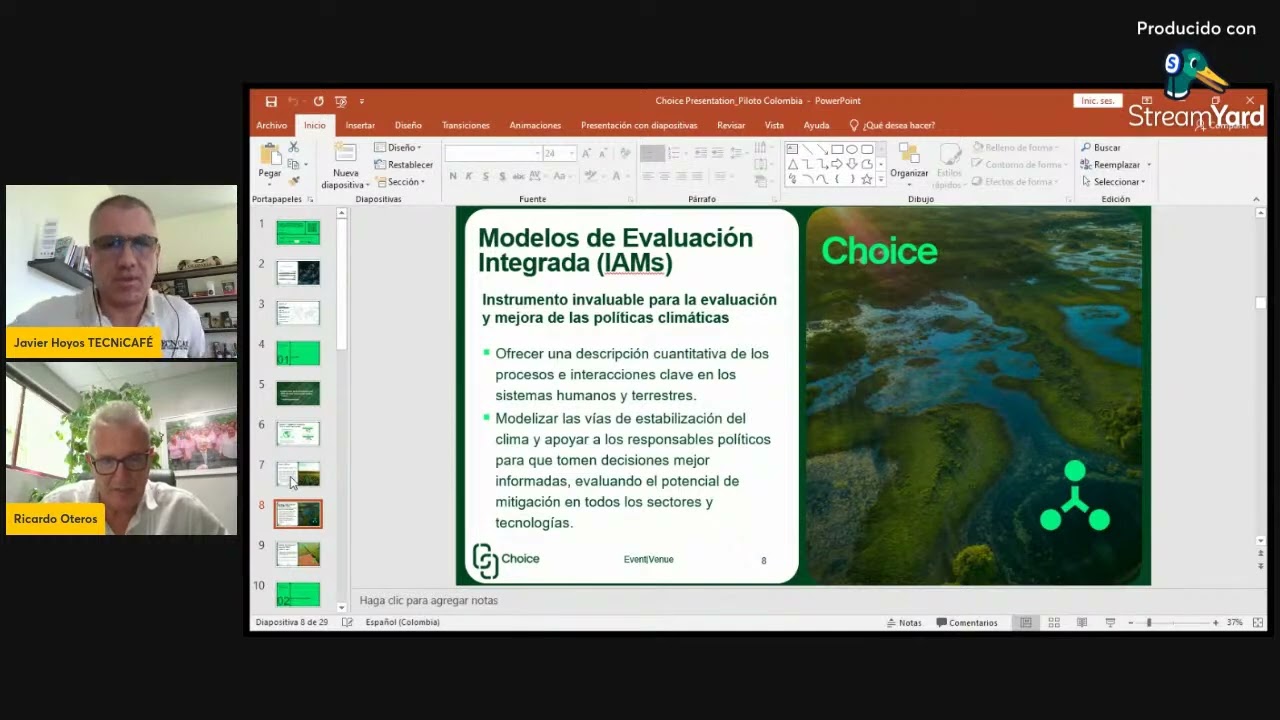Start presentation from beginning via quick access icon
The height and width of the screenshot is (720, 1280).
[x=341, y=101]
